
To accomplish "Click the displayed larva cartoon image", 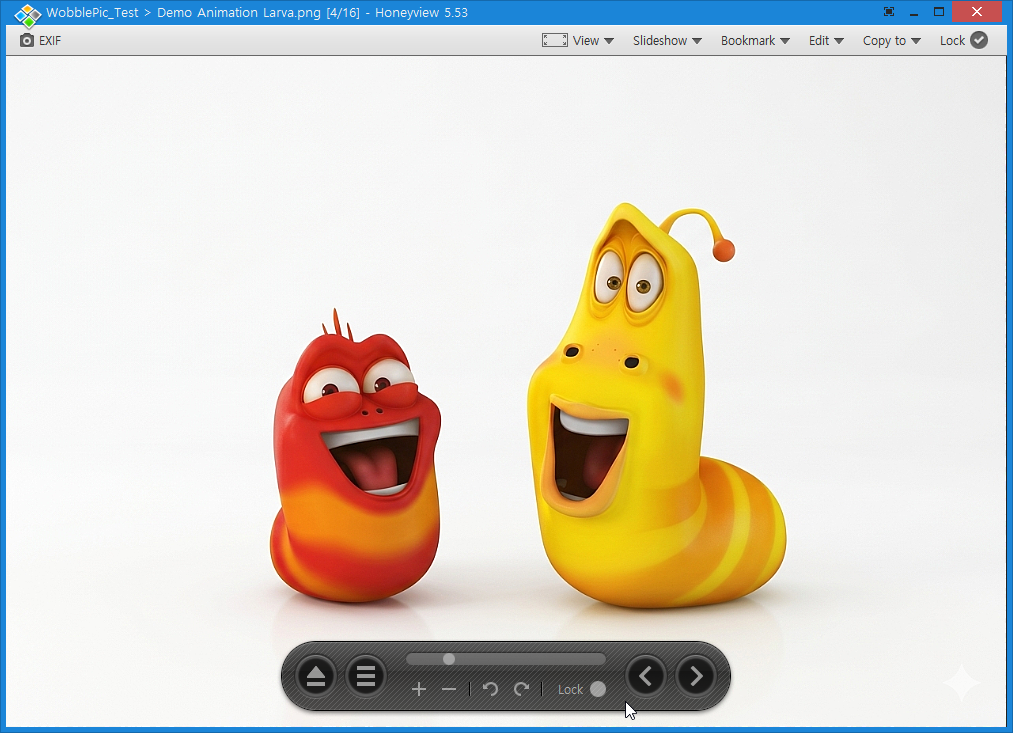I will click(x=506, y=391).
